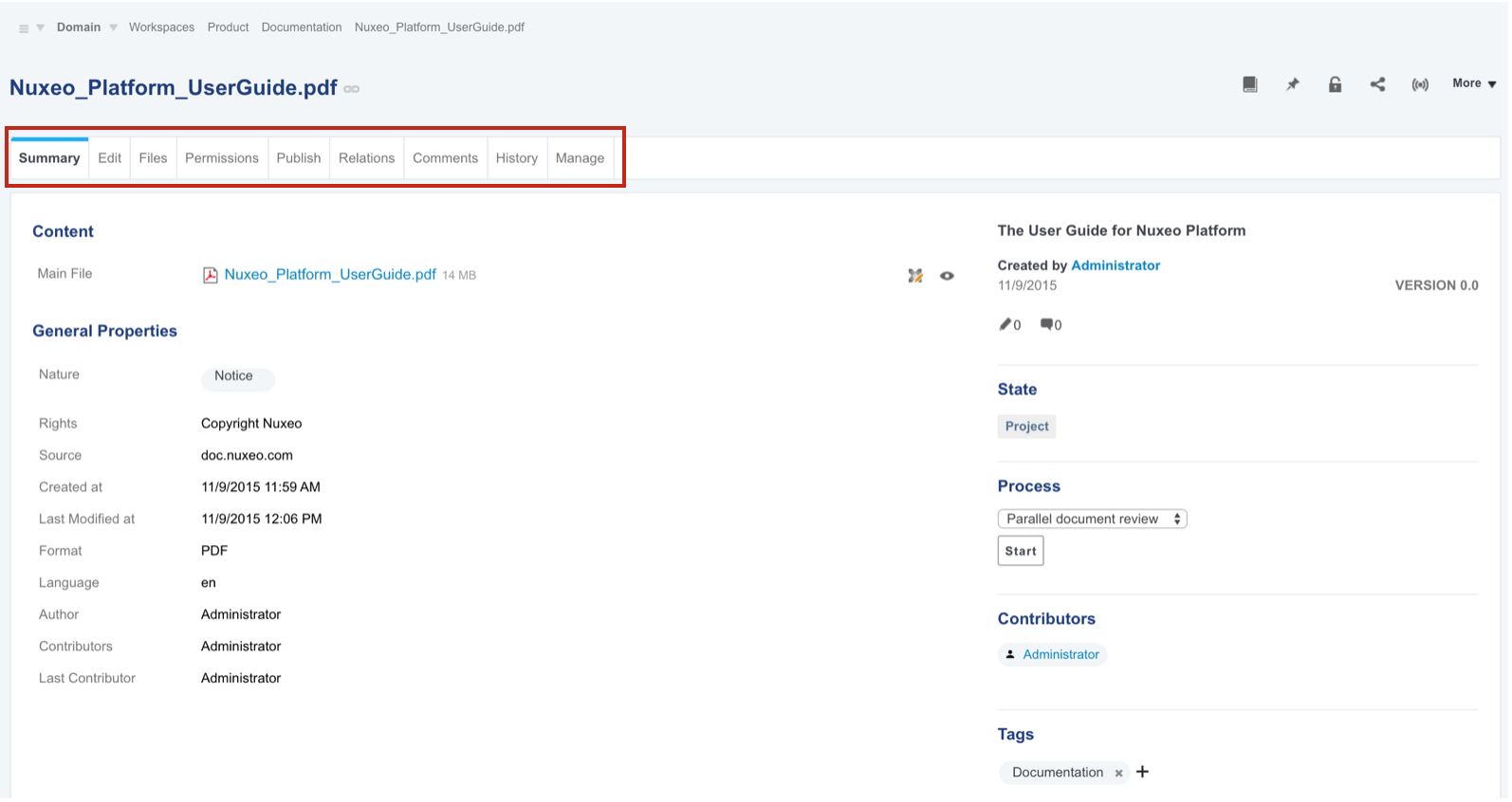The width and height of the screenshot is (1512, 802).
Task: Click Administrator in the Last Contributor row
Action: pos(241,678)
